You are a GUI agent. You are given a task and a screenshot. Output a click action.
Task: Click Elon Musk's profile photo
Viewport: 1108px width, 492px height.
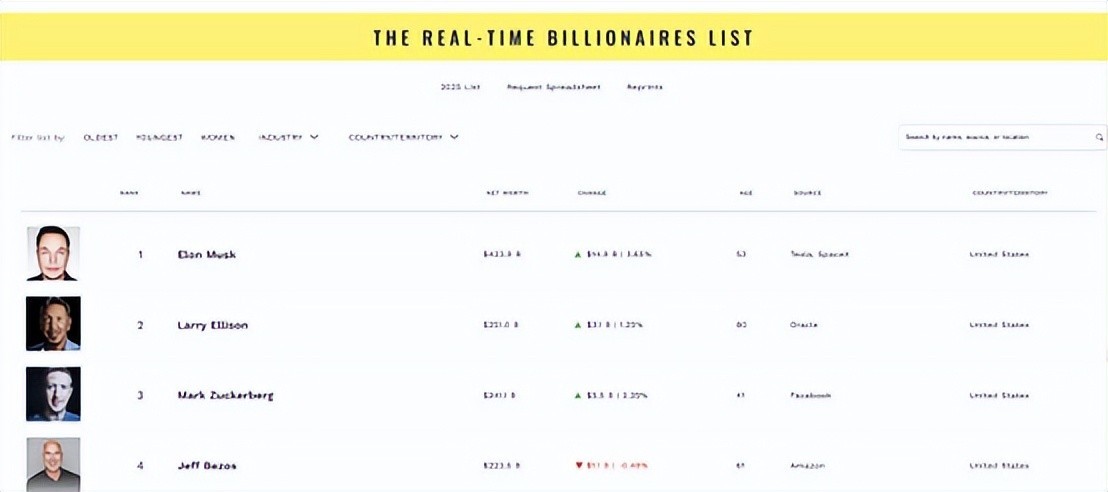tap(53, 253)
